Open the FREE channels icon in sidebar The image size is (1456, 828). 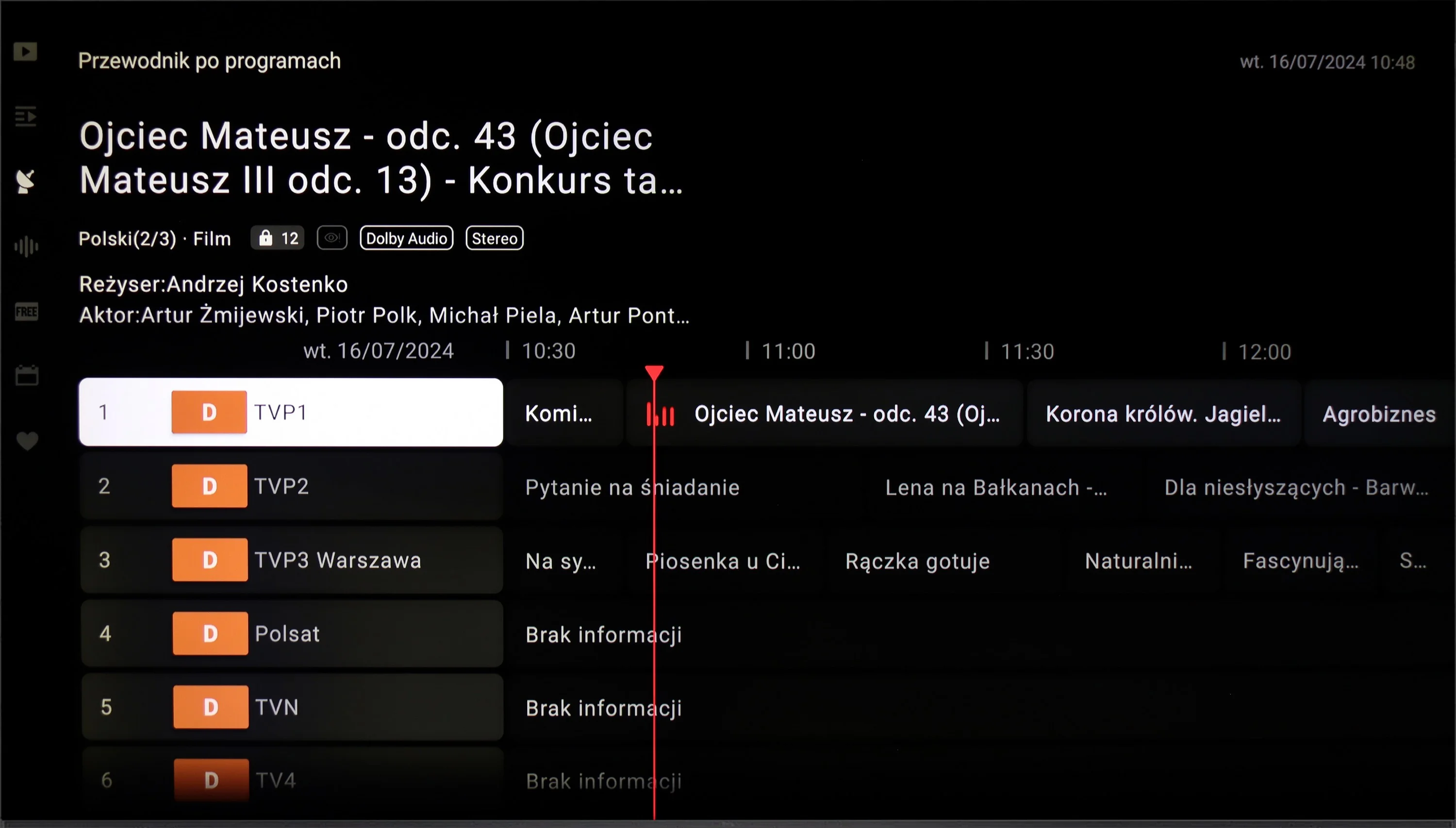(x=26, y=312)
